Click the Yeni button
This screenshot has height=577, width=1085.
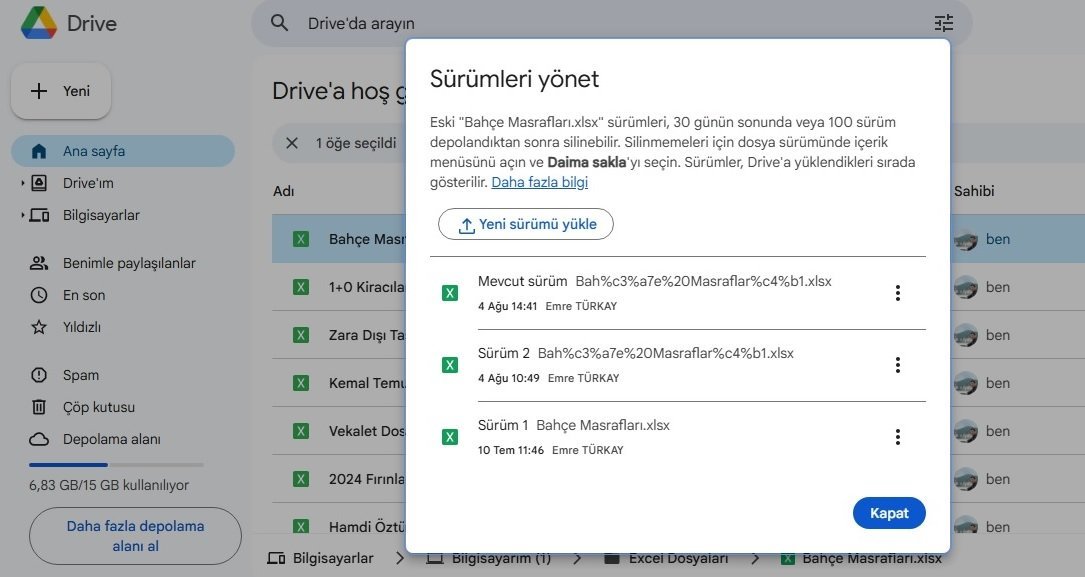(x=61, y=91)
